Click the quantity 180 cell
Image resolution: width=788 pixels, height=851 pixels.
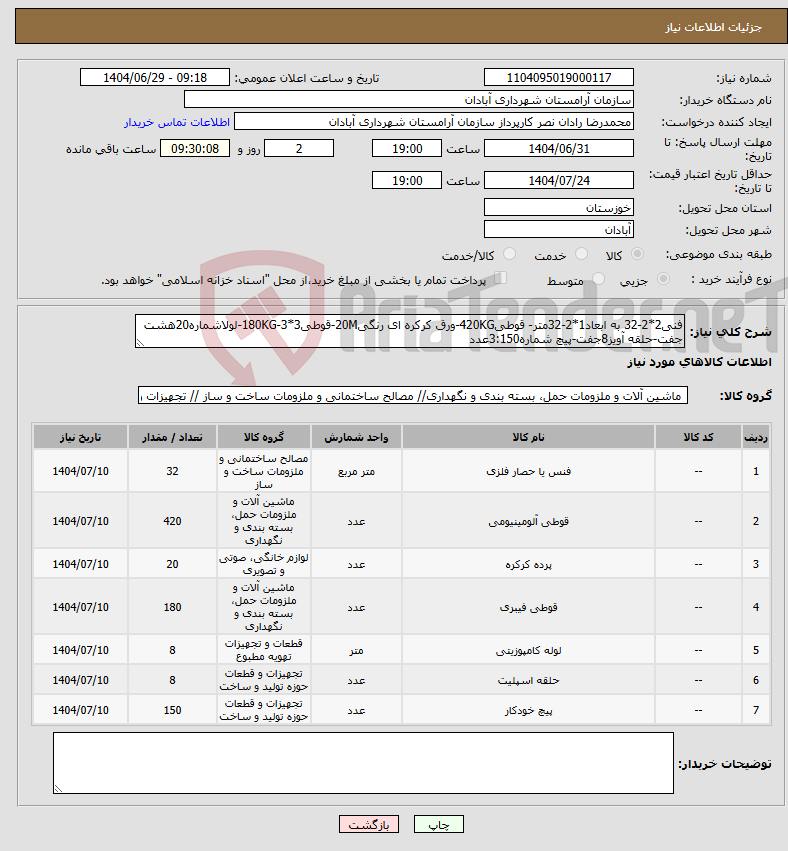point(172,607)
